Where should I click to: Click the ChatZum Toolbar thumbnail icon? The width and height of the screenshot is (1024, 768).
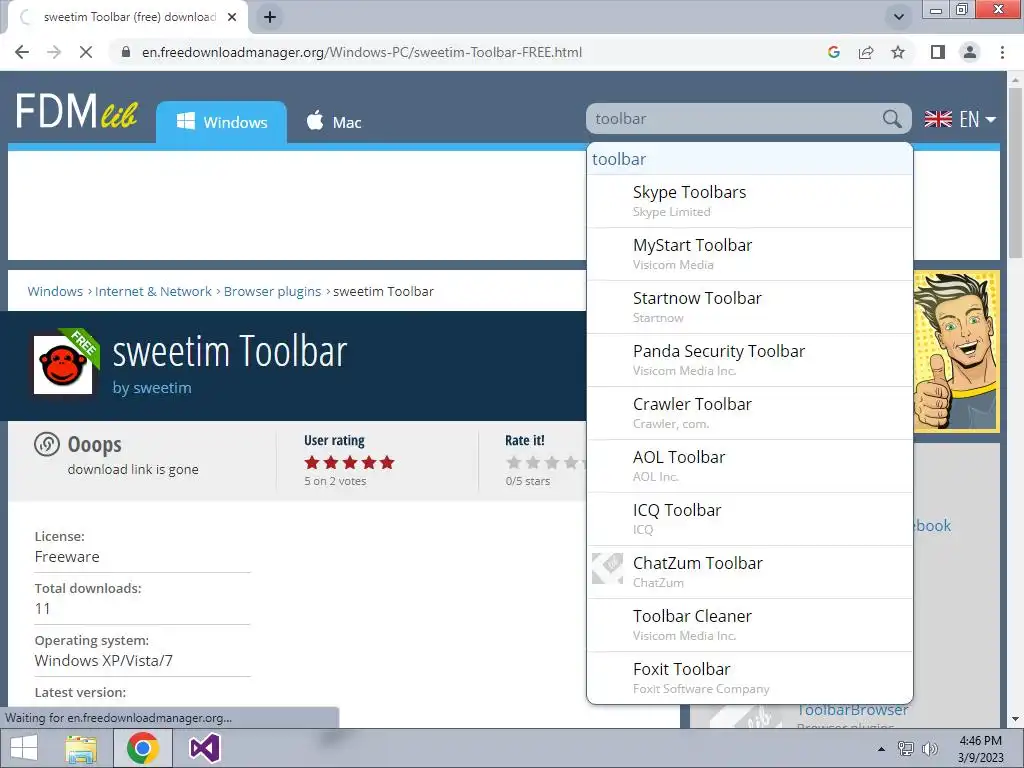point(607,568)
